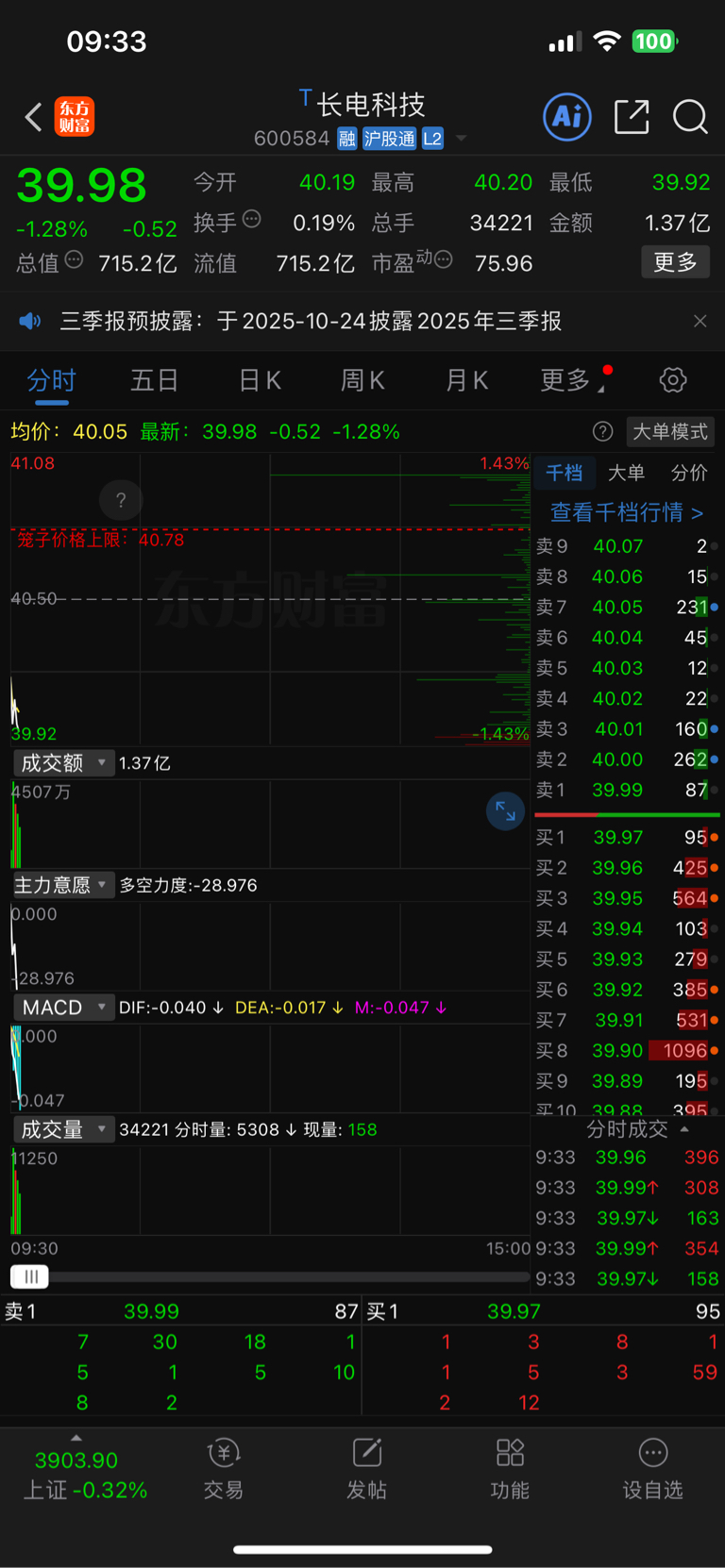Tap the 沪股通 badge
Image resolution: width=725 pixels, height=1568 pixels.
(390, 139)
